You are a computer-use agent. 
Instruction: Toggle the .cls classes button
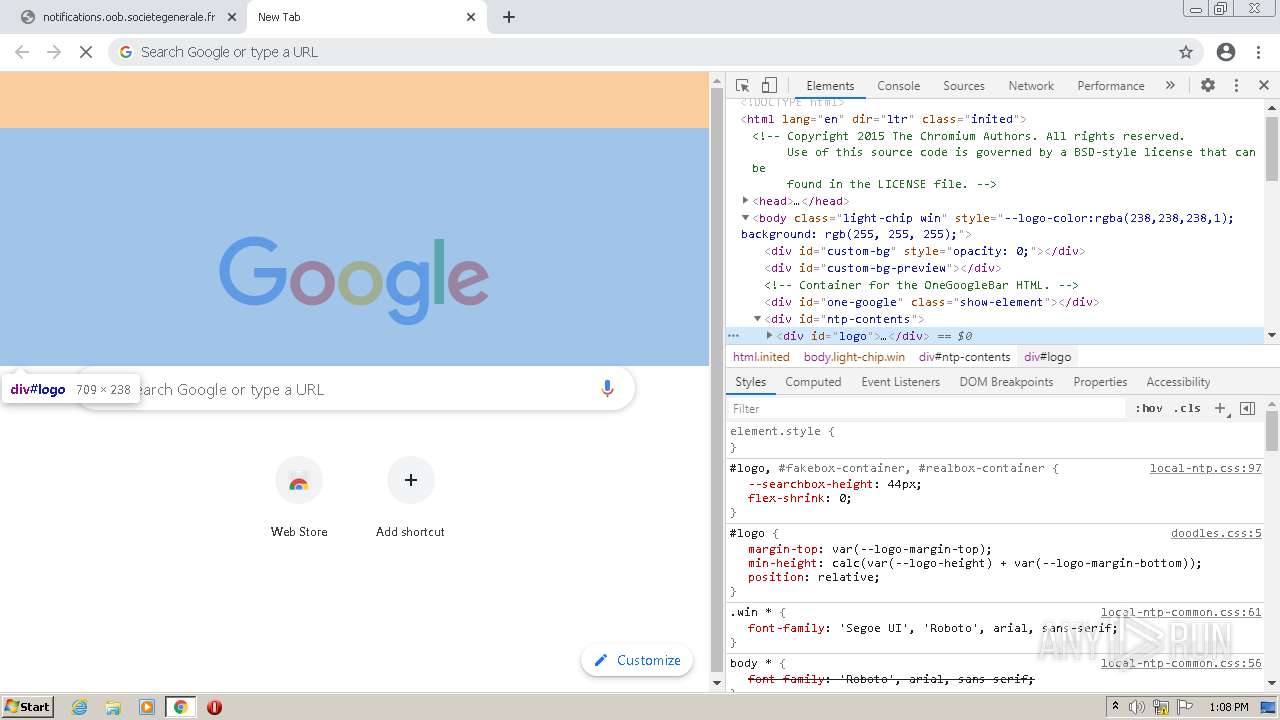tap(1187, 409)
